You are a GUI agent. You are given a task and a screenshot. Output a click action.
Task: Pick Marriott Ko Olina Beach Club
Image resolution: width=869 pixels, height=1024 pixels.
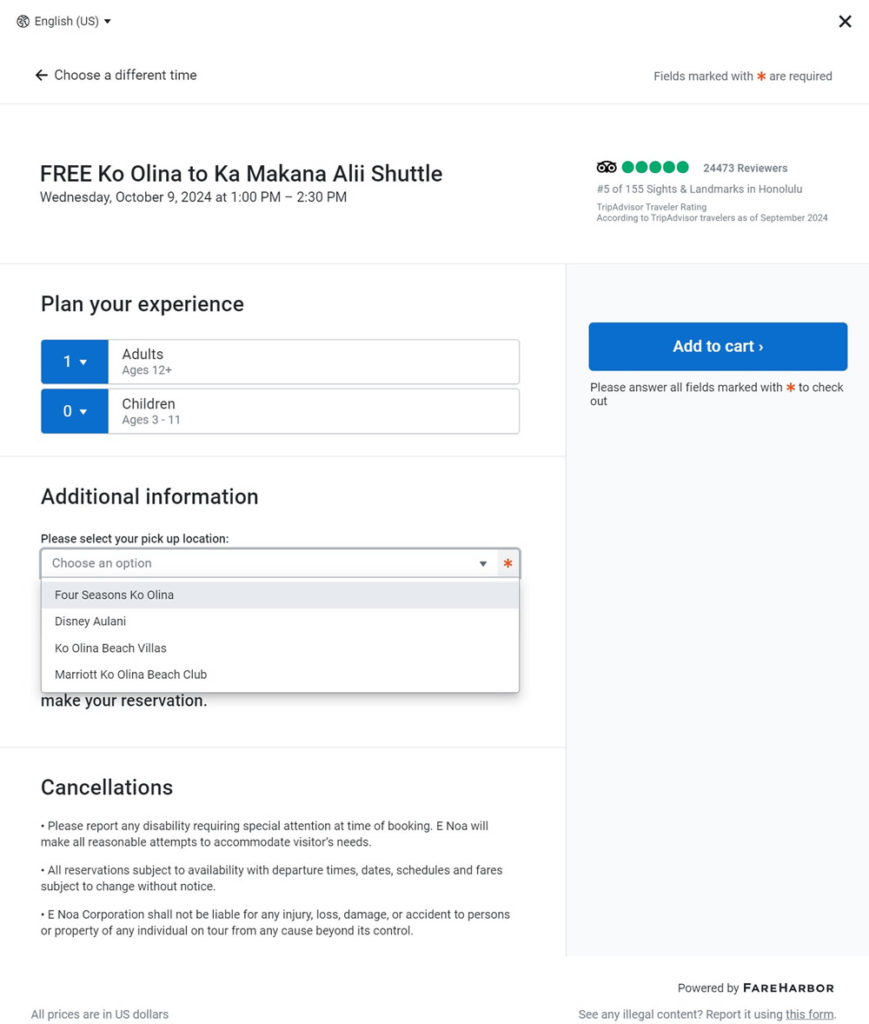click(131, 674)
